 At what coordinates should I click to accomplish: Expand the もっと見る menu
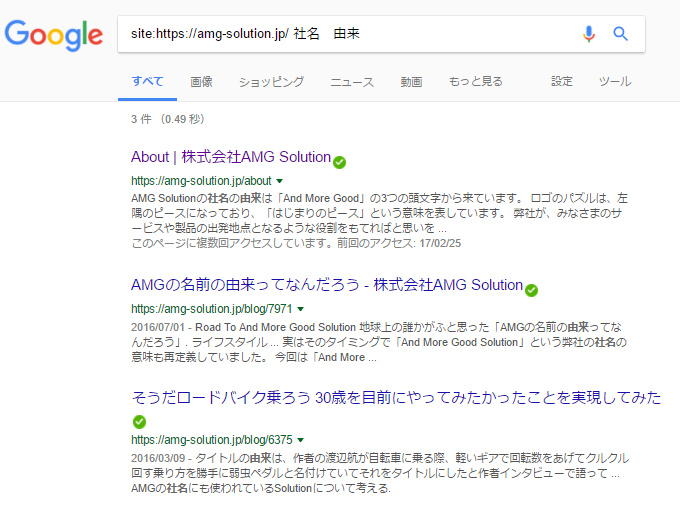click(x=476, y=82)
